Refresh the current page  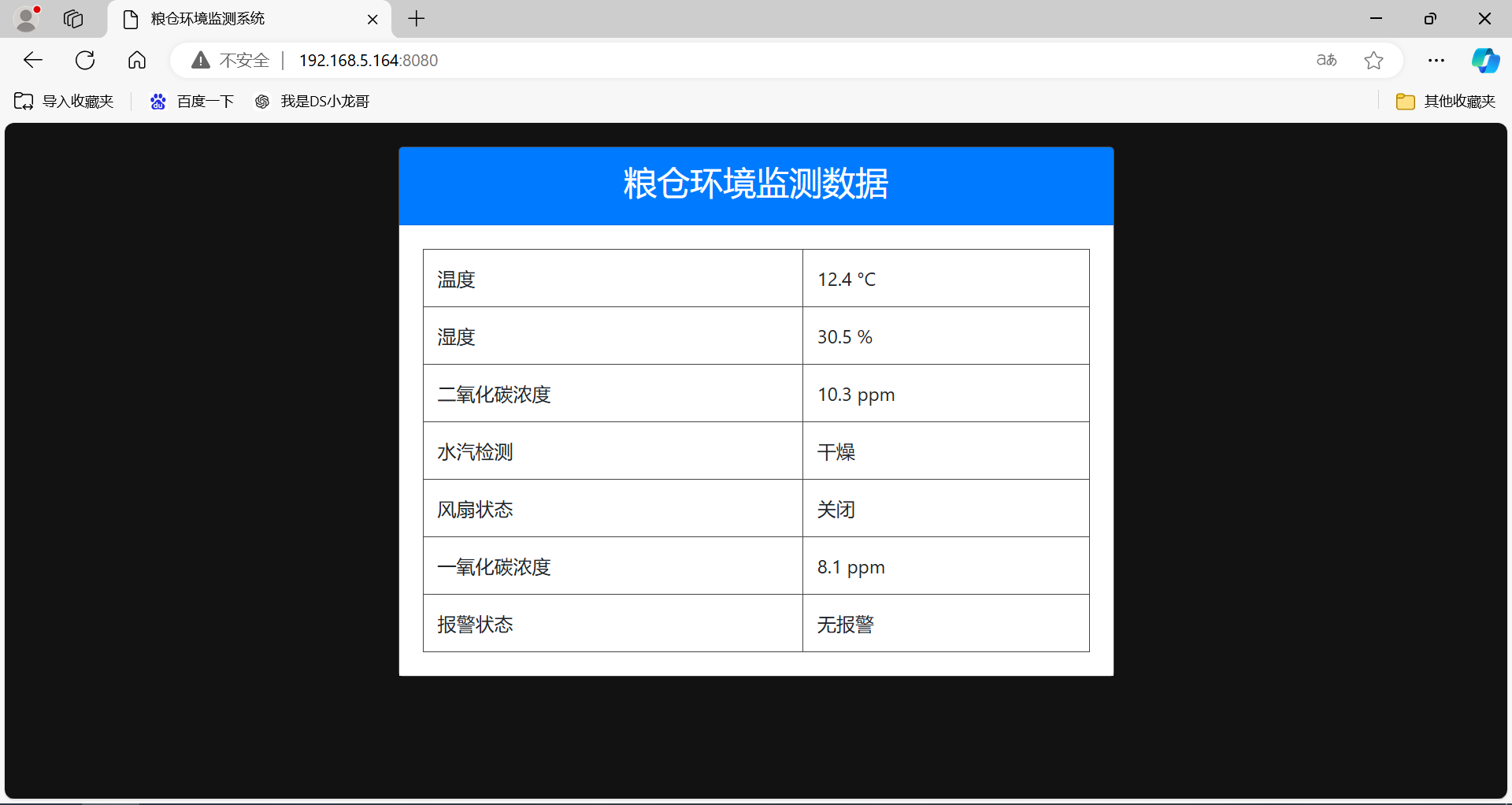[x=85, y=60]
